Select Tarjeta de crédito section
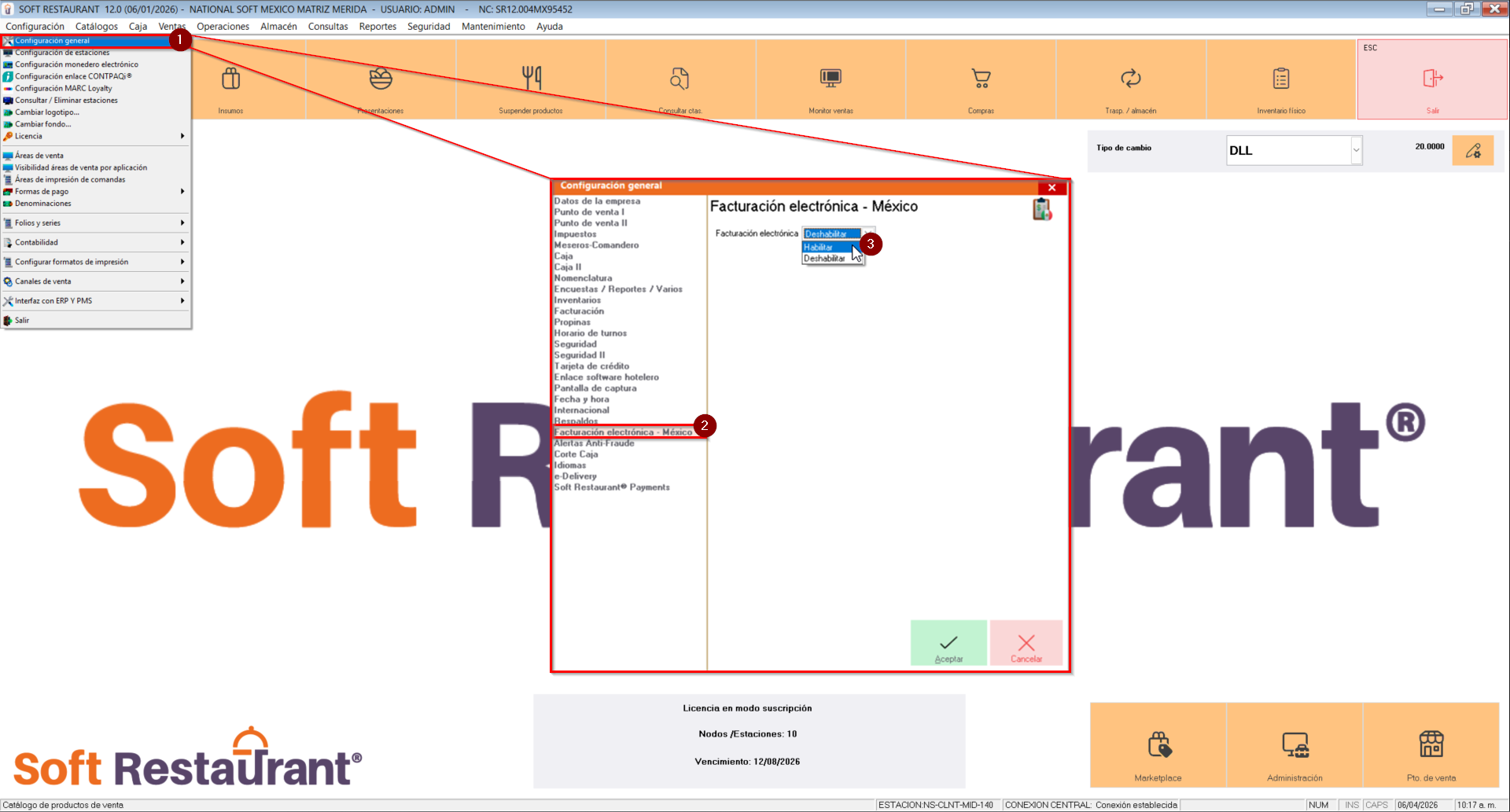Screen dimensions: 1510x812 point(591,366)
